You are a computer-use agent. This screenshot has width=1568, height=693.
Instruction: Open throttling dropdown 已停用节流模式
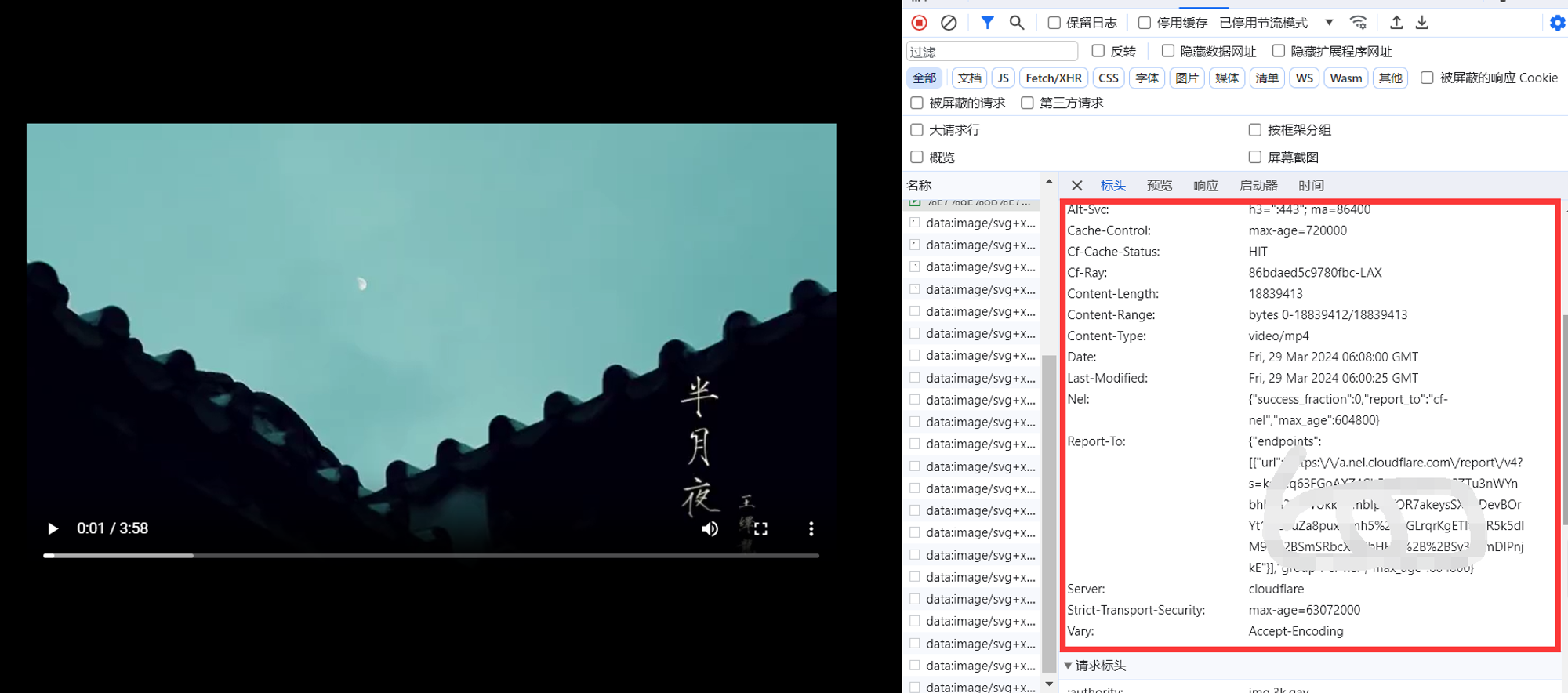[x=1276, y=23]
